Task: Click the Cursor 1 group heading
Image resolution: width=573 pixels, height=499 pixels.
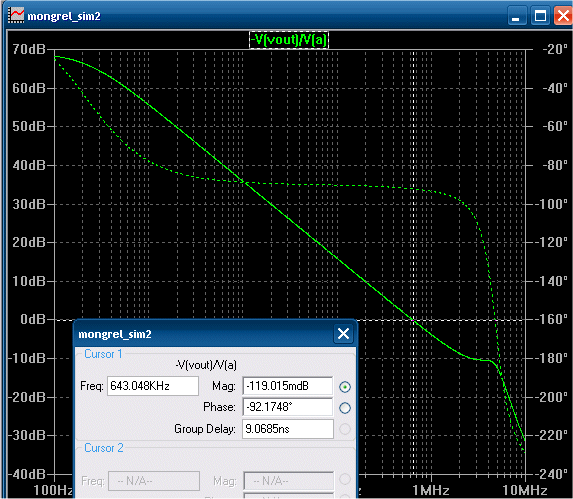Action: [x=103, y=354]
